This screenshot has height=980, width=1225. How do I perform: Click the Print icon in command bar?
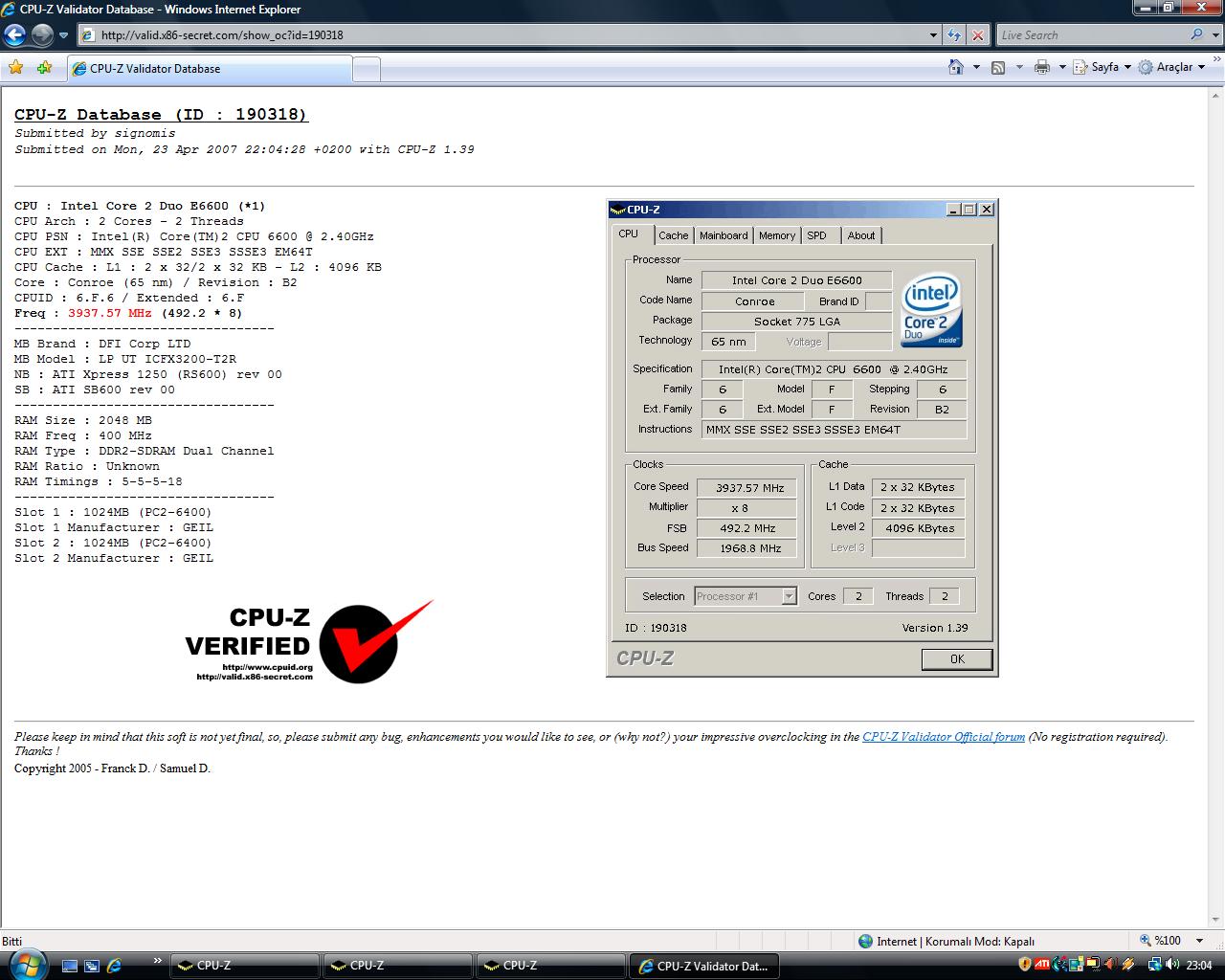pos(1042,67)
